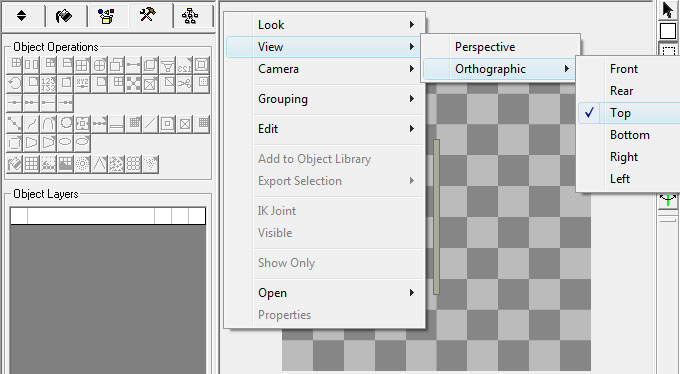Screen dimensions: 680x374
Task: Open the hierarchy tree tab icon
Action: 190,16
